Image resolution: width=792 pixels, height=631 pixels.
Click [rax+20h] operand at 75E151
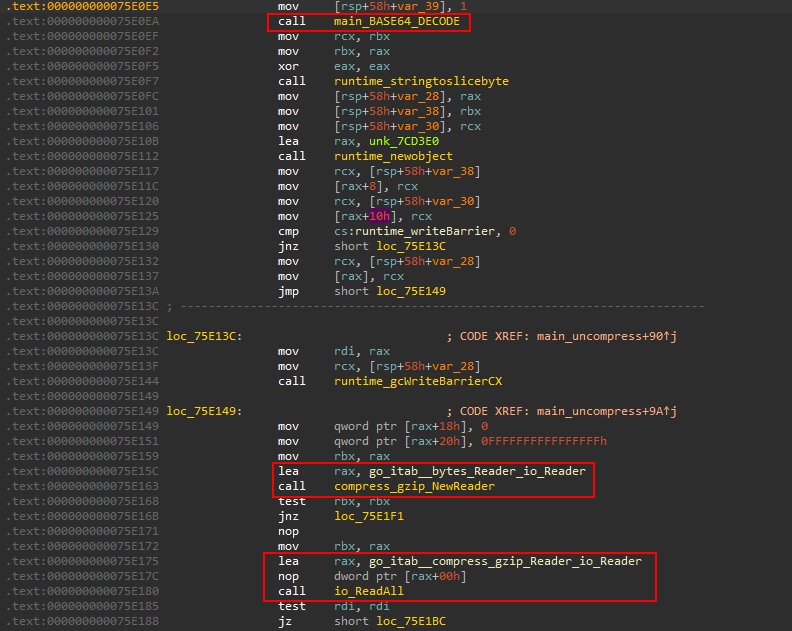tap(435, 442)
